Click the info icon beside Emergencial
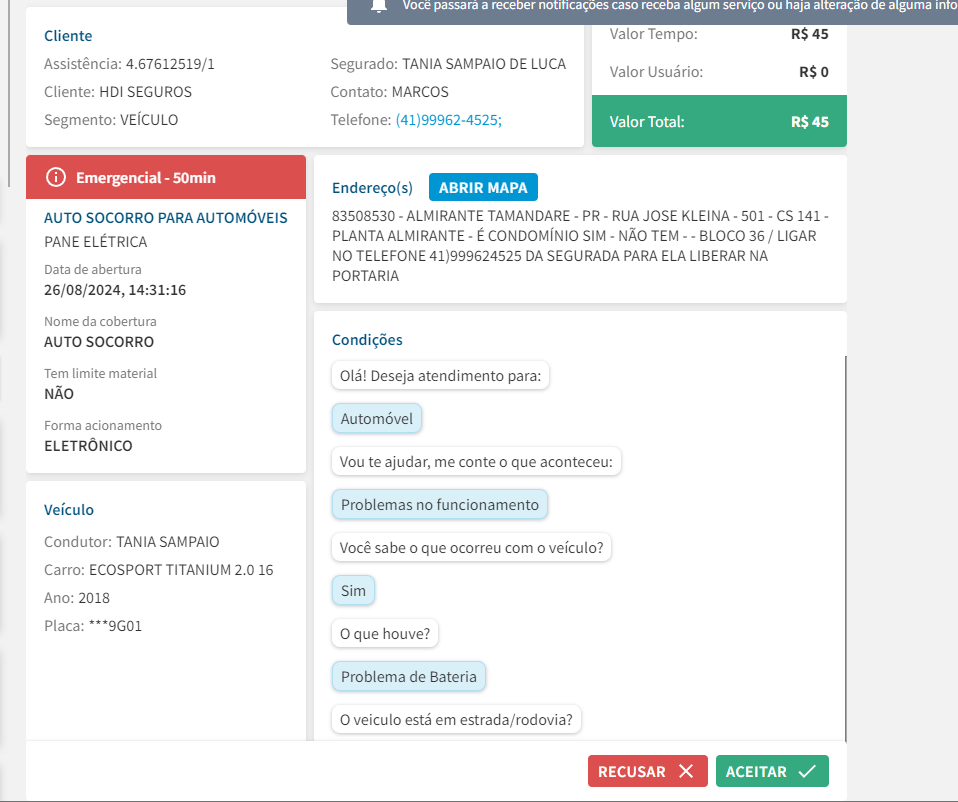Viewport: 958px width, 802px height. 56,178
